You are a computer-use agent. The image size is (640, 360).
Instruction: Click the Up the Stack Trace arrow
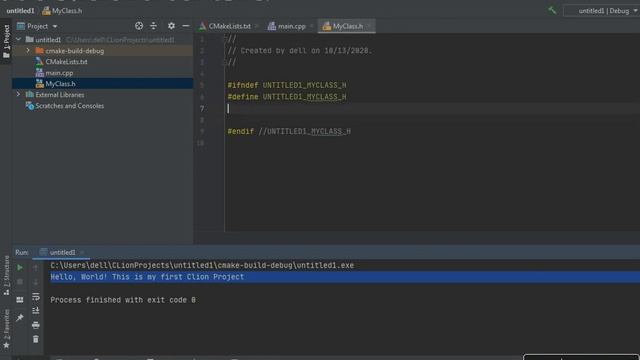click(36, 268)
